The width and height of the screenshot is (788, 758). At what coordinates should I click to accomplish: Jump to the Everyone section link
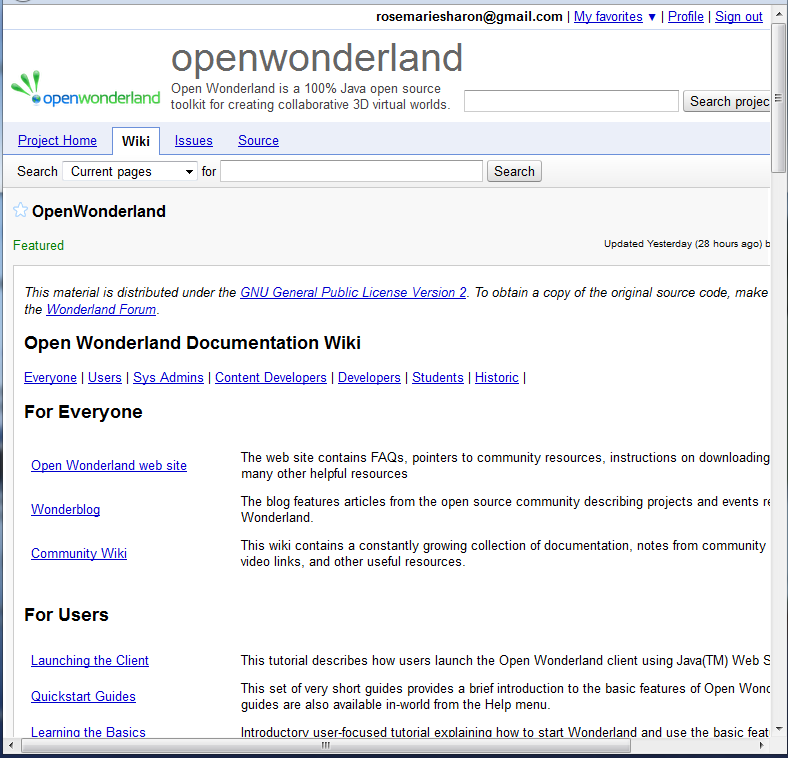click(50, 377)
